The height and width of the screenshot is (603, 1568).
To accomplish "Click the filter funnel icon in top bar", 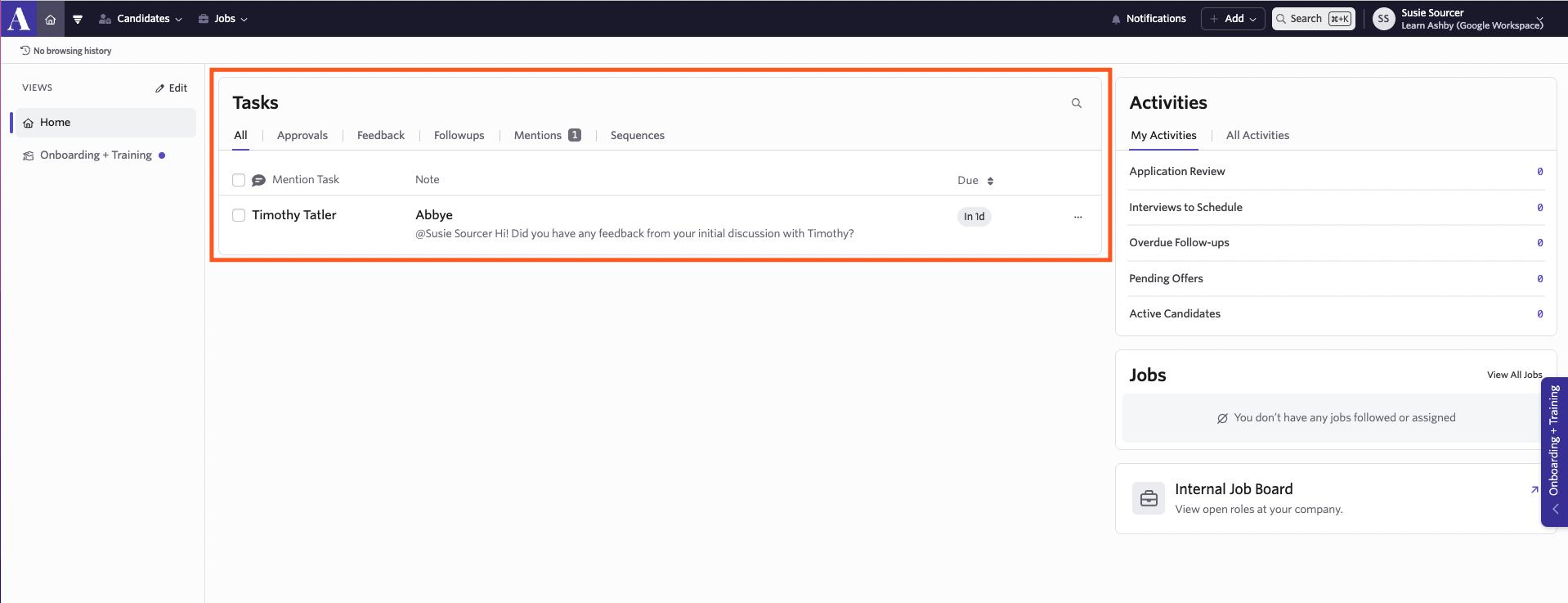I will [78, 19].
